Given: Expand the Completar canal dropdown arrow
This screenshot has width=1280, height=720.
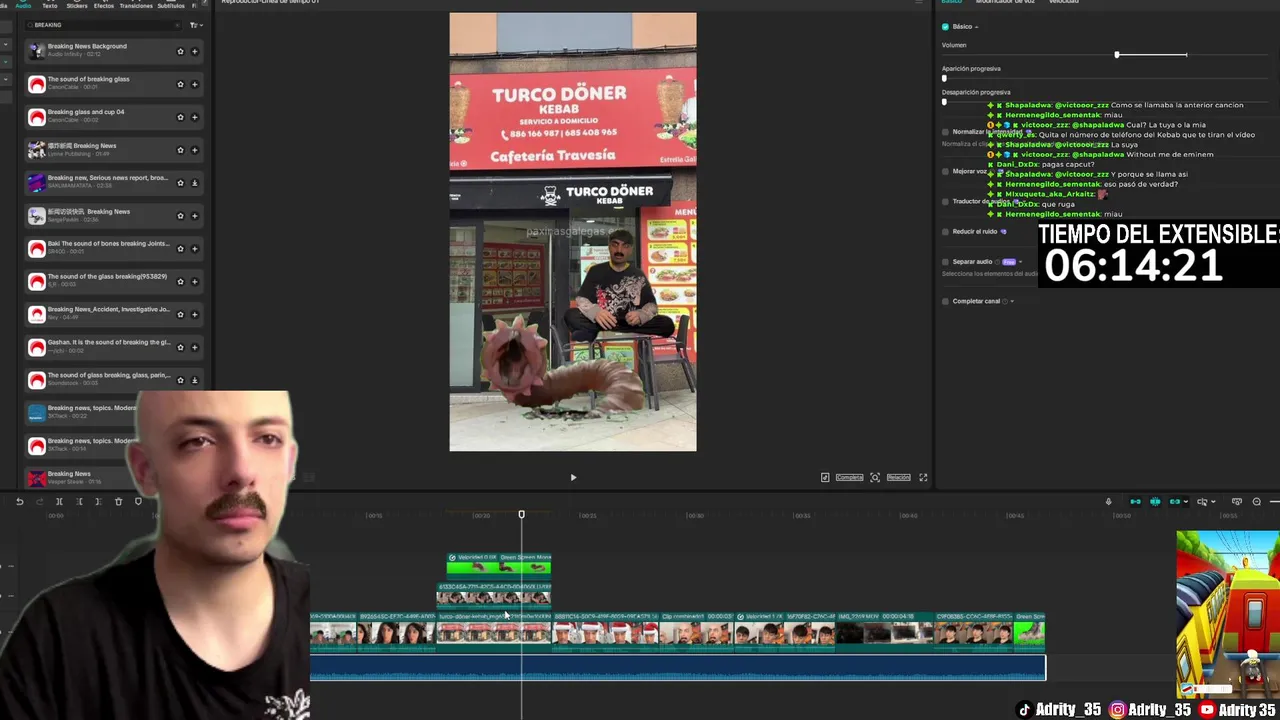Looking at the screenshot, I should tap(1012, 301).
